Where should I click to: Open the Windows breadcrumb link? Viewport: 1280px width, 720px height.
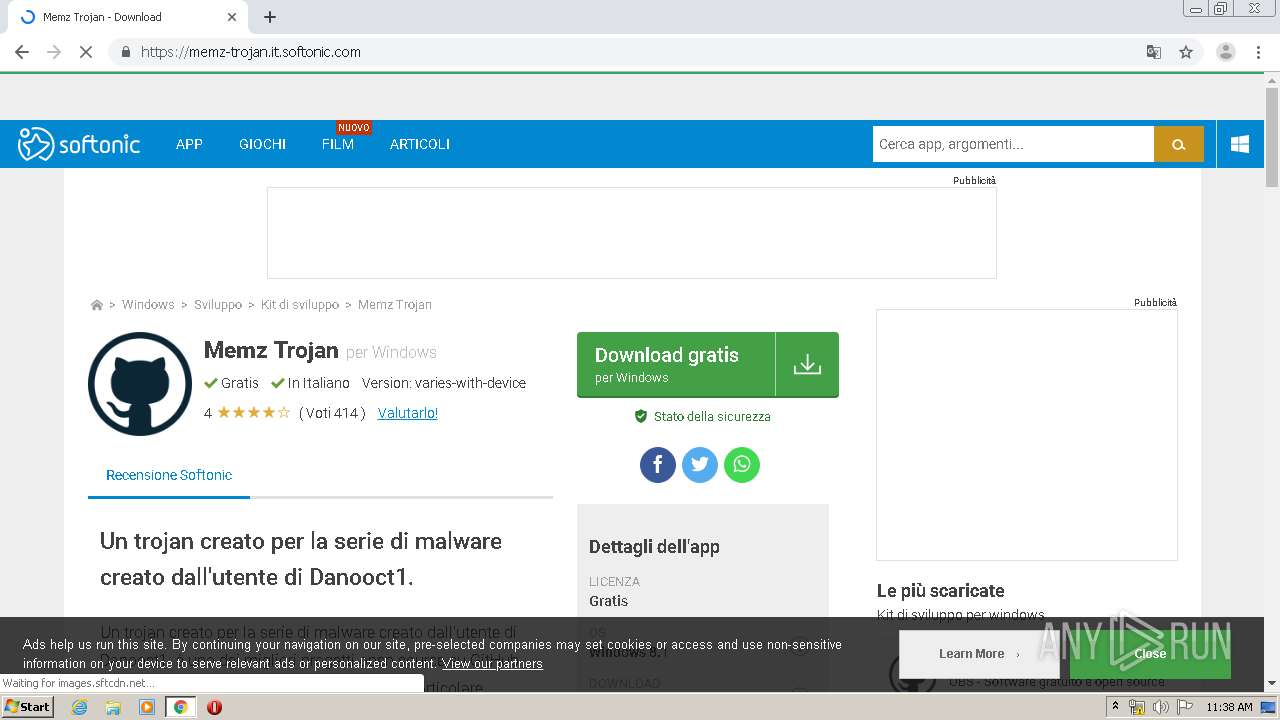(x=148, y=305)
